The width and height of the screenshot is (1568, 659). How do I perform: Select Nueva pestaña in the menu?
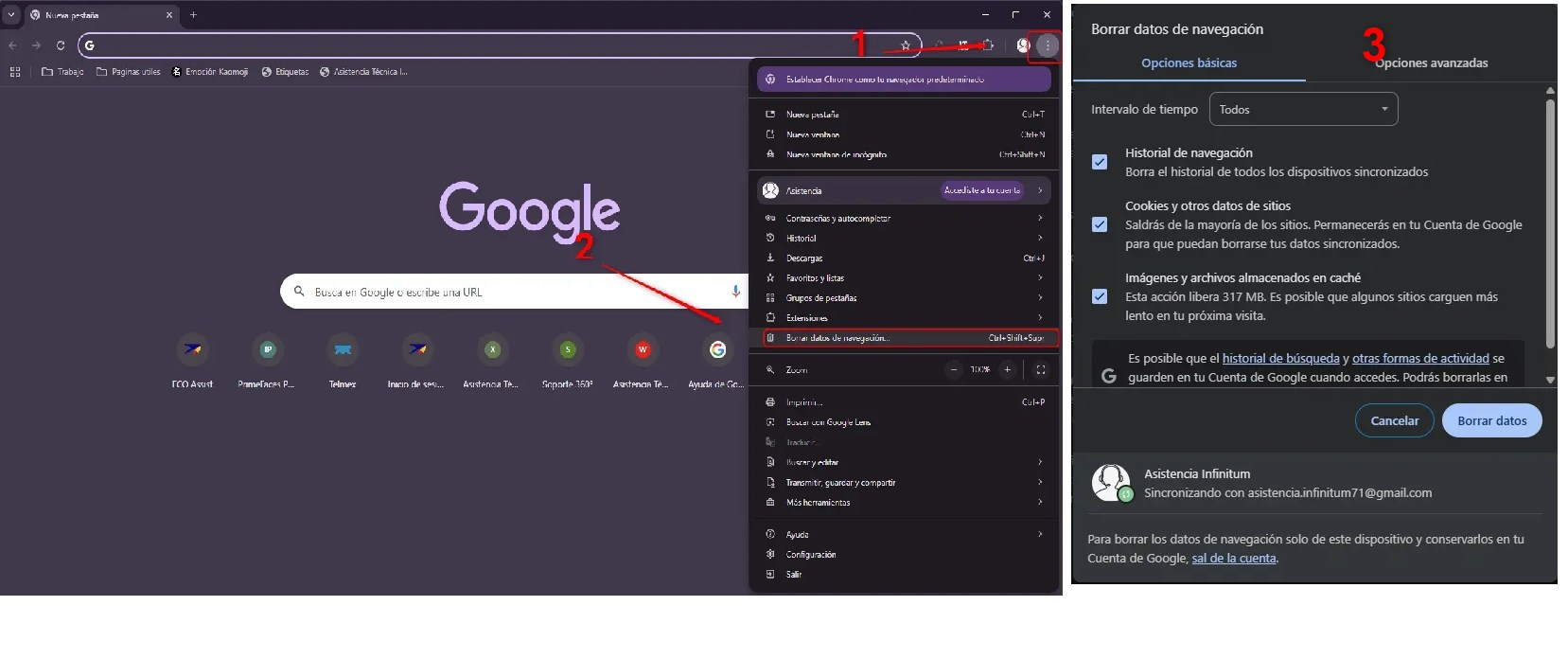point(904,115)
